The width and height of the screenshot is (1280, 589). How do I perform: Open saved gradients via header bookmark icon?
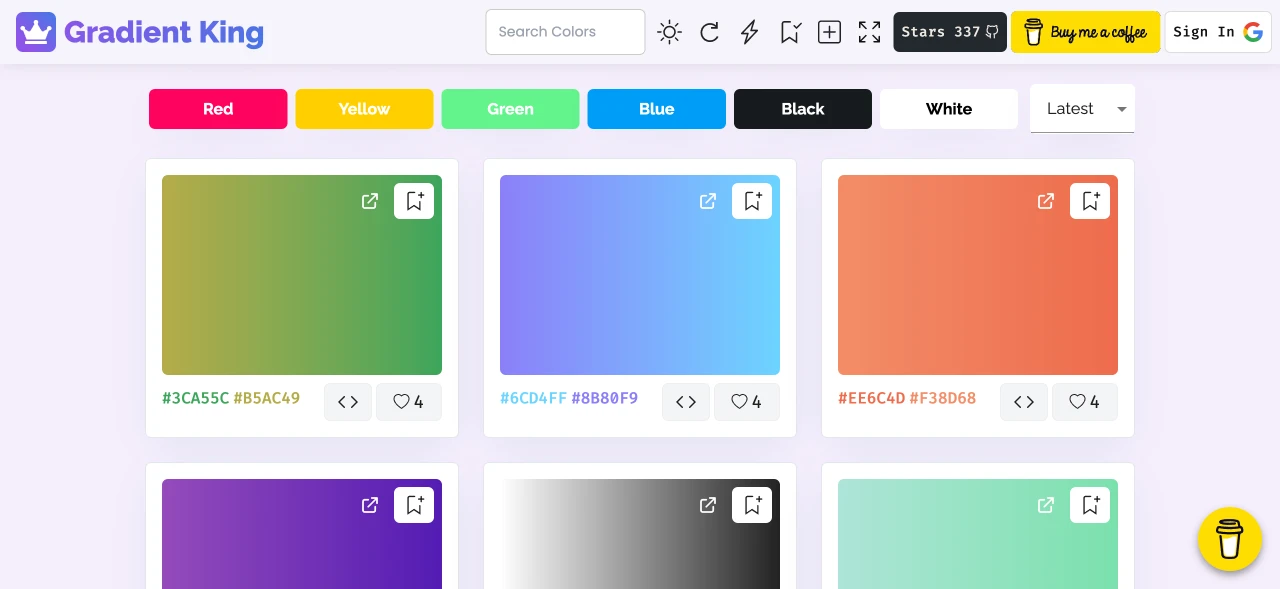(790, 32)
